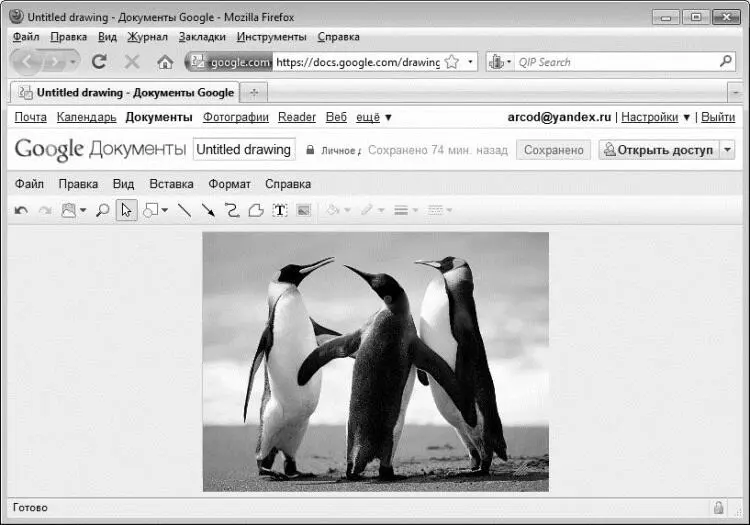Image resolution: width=750 pixels, height=525 pixels.
Task: Open a new tab with plus button
Action: (x=254, y=93)
